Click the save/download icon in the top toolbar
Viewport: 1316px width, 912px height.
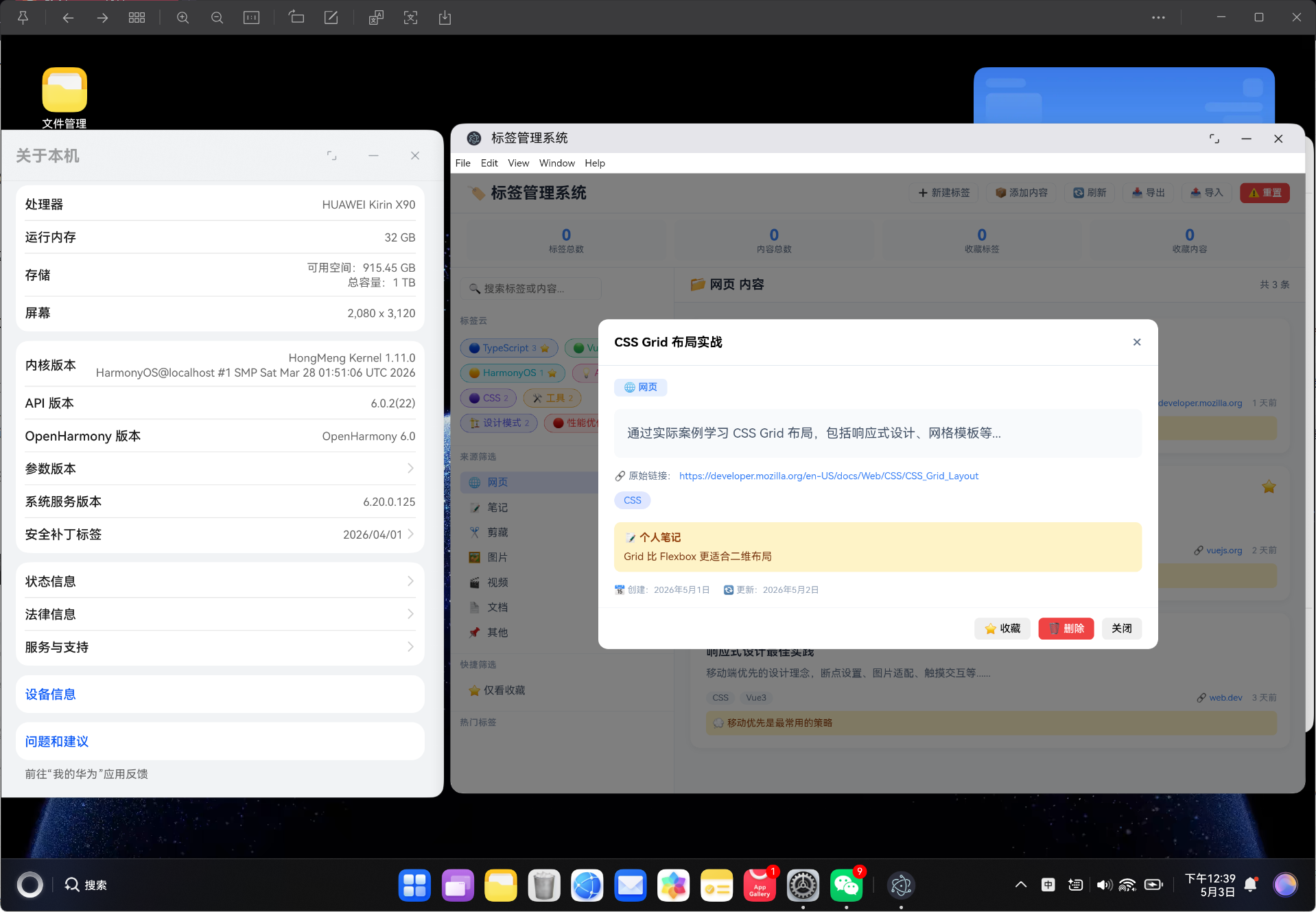click(x=445, y=18)
